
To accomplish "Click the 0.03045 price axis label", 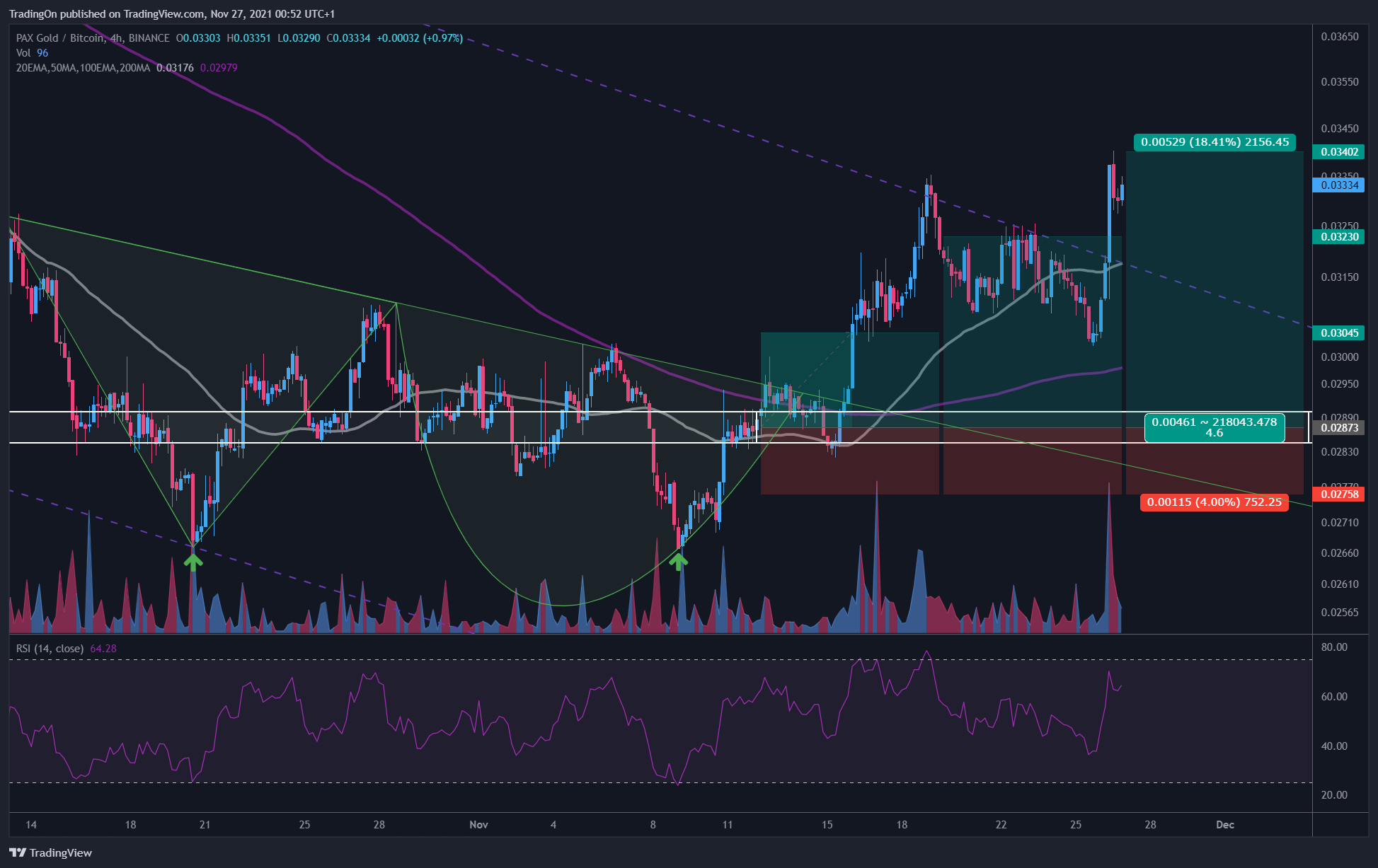I will 1338,333.
